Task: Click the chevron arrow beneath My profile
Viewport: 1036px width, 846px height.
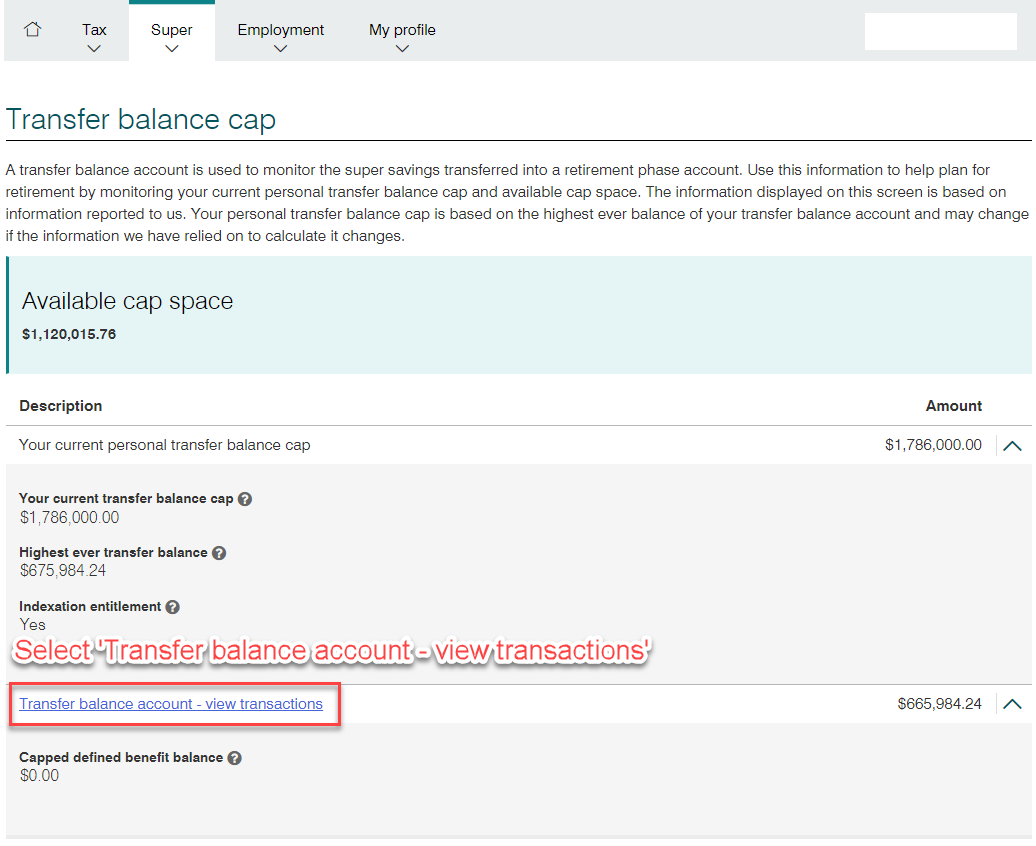Action: (x=402, y=49)
